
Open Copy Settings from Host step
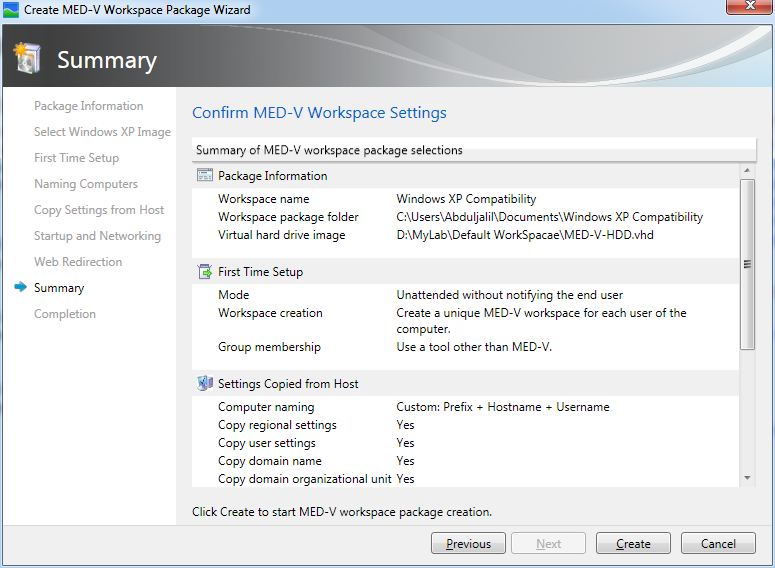pos(99,210)
